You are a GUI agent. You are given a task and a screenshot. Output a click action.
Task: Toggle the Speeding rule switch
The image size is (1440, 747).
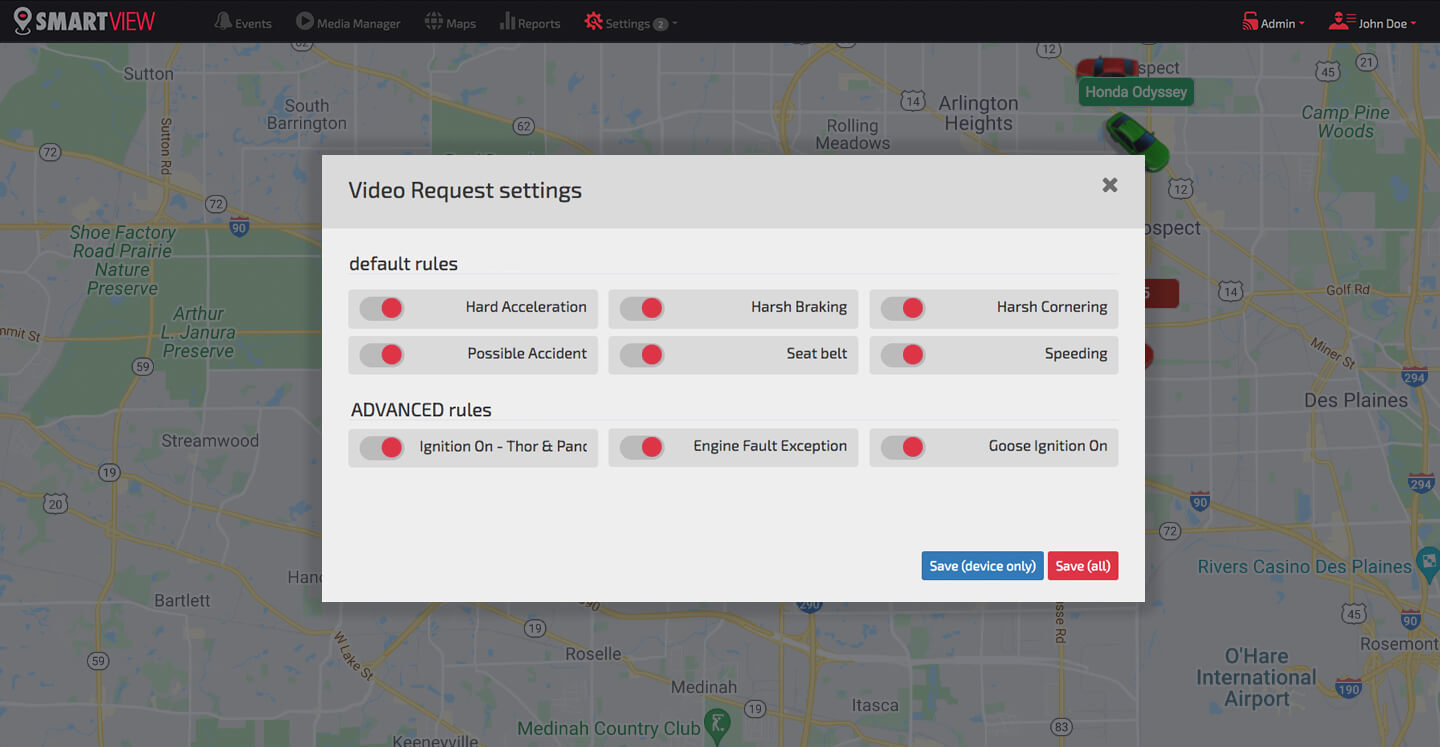click(x=902, y=354)
